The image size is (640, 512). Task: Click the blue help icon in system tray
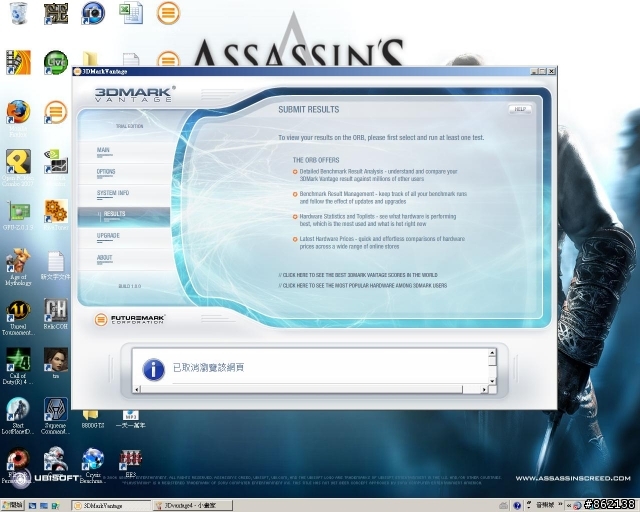point(517,505)
